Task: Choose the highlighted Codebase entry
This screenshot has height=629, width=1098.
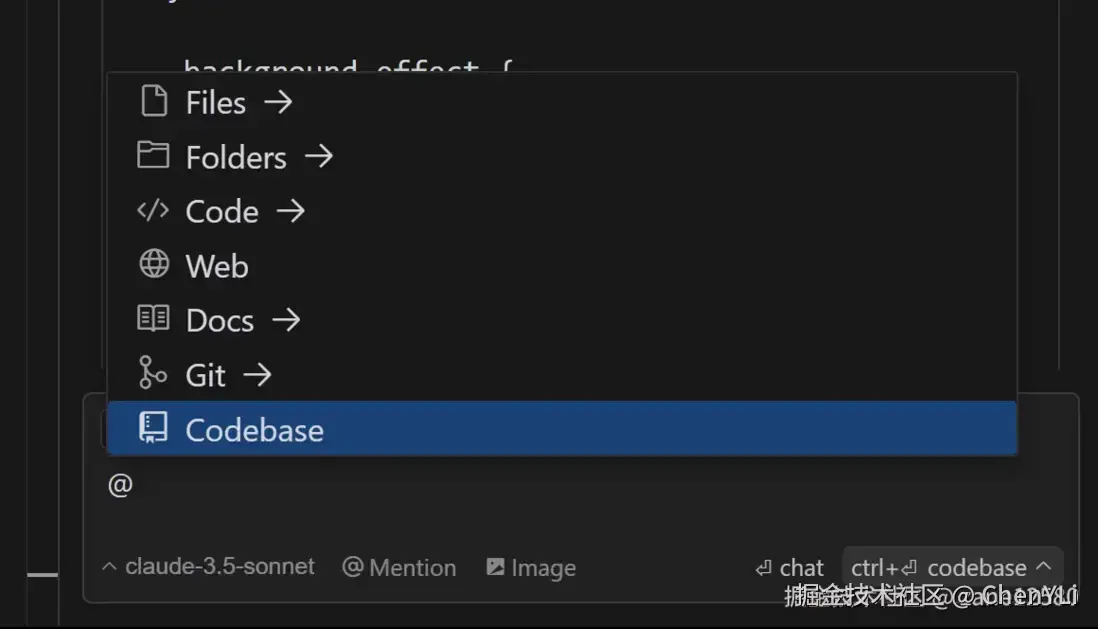Action: [254, 430]
